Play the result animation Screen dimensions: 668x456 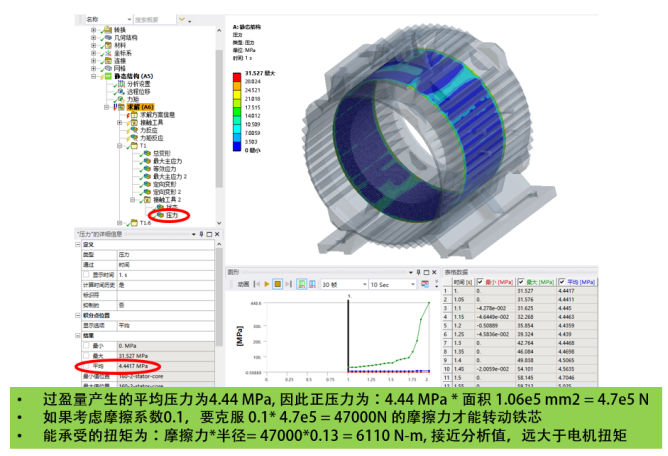click(x=267, y=284)
